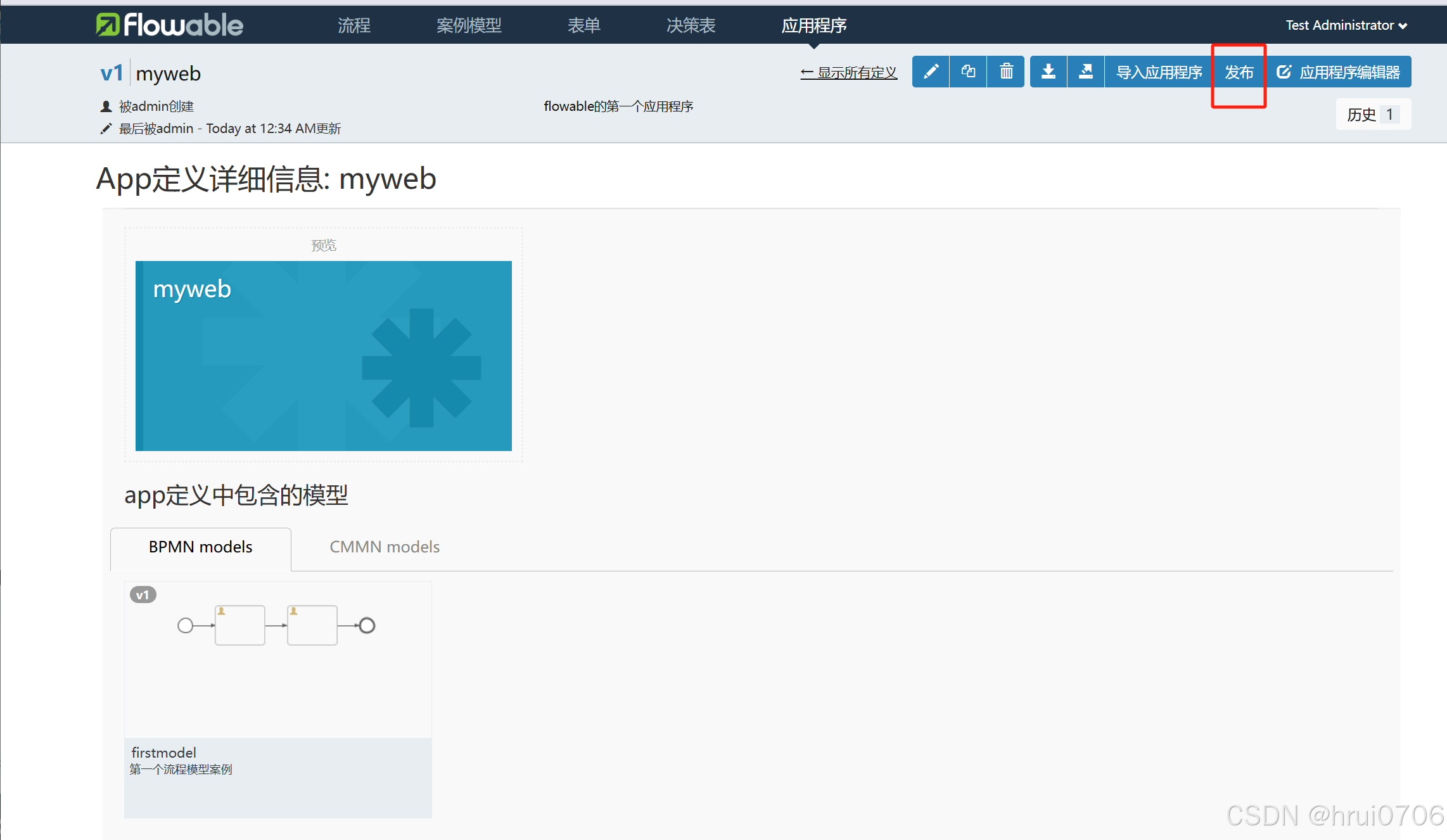The height and width of the screenshot is (840, 1447).
Task: Click the myweb preview tile
Action: 323,355
